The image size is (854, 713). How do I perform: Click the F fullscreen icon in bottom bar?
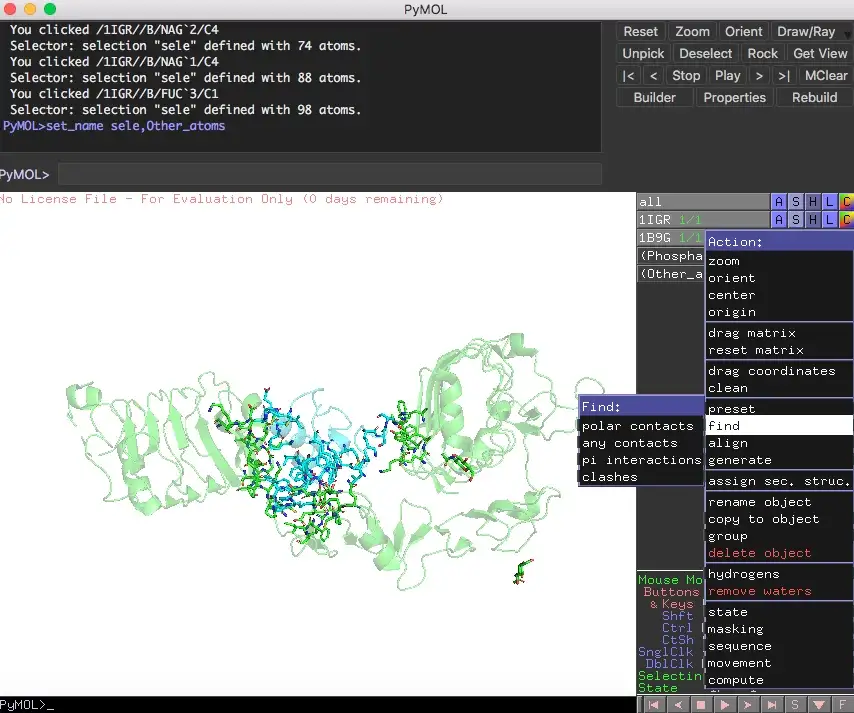[844, 705]
